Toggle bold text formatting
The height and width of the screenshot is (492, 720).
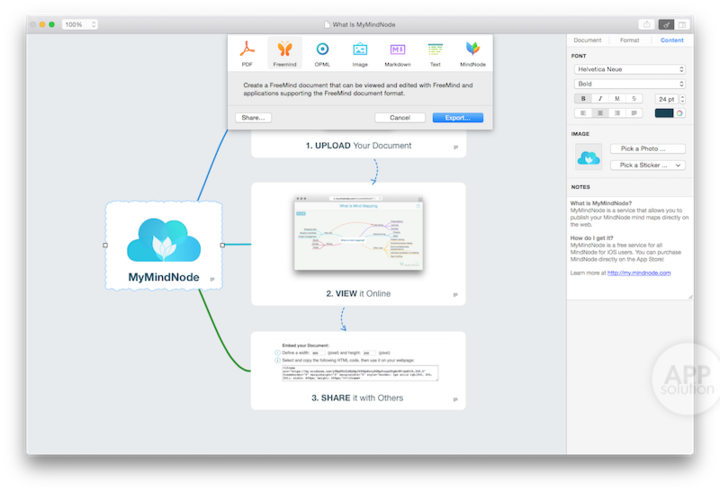click(583, 98)
